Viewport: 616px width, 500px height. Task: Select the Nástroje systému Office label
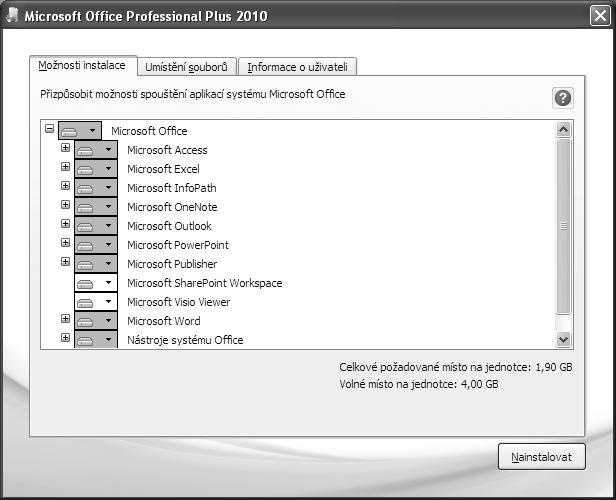pos(185,340)
